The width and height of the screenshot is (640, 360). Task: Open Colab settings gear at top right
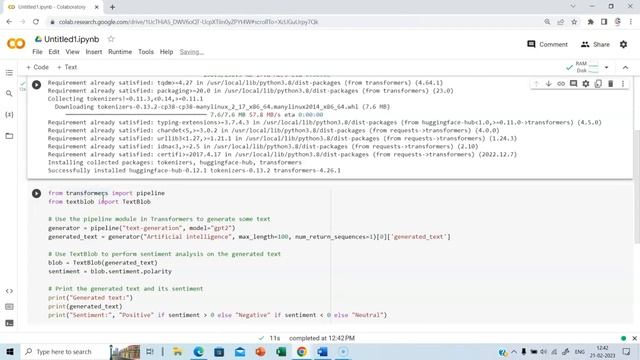pyautogui.click(x=623, y=44)
